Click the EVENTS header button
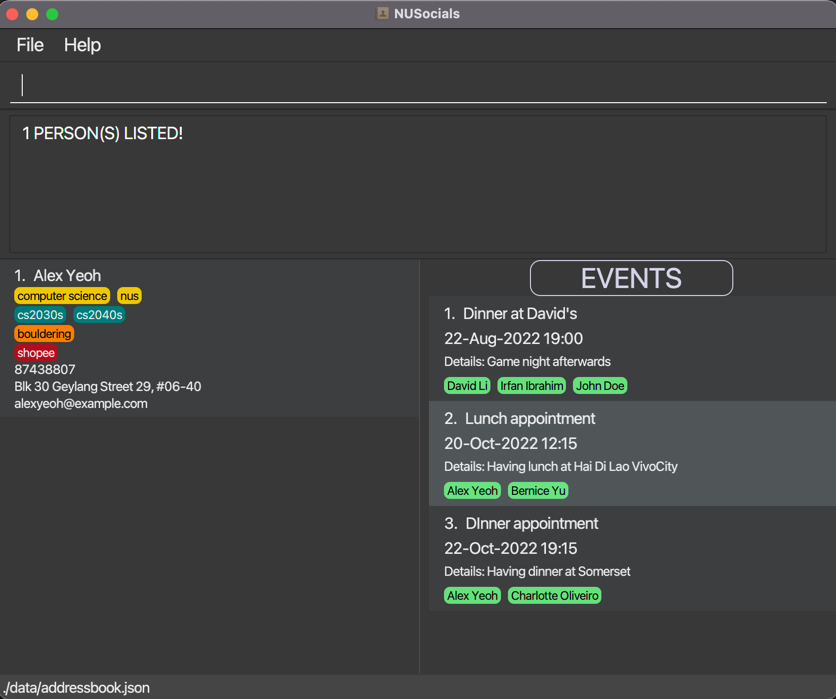Viewport: 836px width, 699px height. [631, 278]
